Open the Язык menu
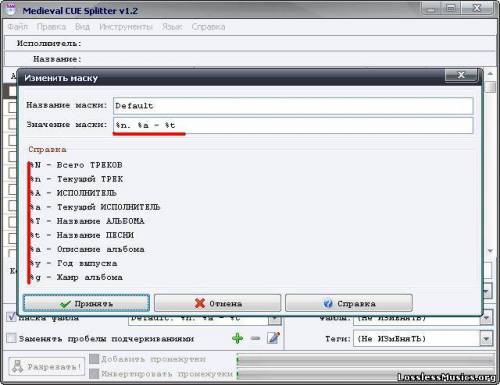This screenshot has width=500, height=385. pos(172,27)
